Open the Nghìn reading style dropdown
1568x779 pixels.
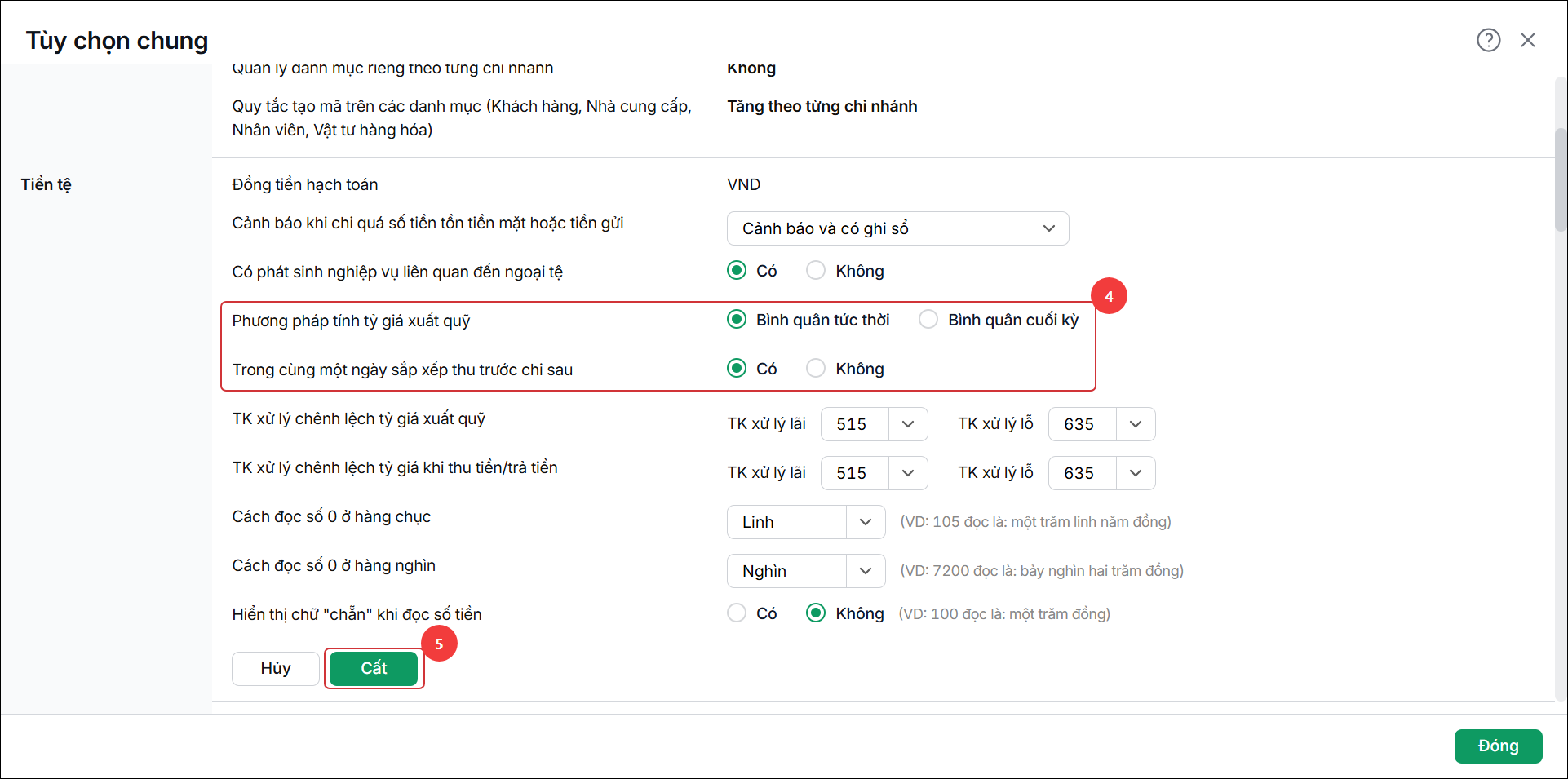806,571
